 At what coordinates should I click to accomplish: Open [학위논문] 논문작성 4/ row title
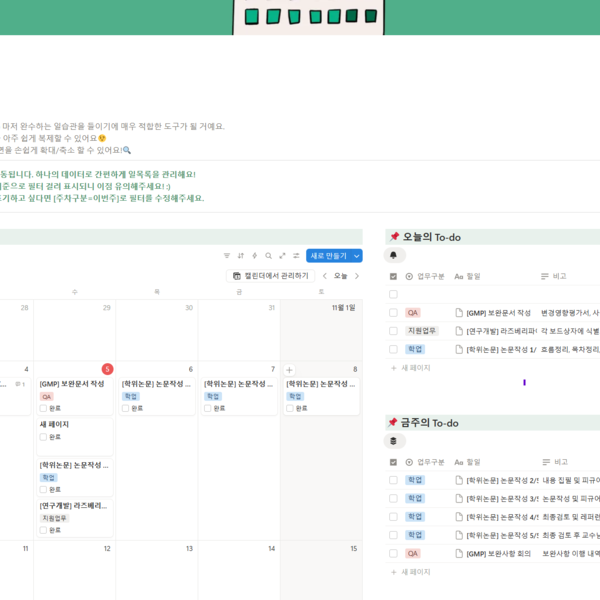502,517
